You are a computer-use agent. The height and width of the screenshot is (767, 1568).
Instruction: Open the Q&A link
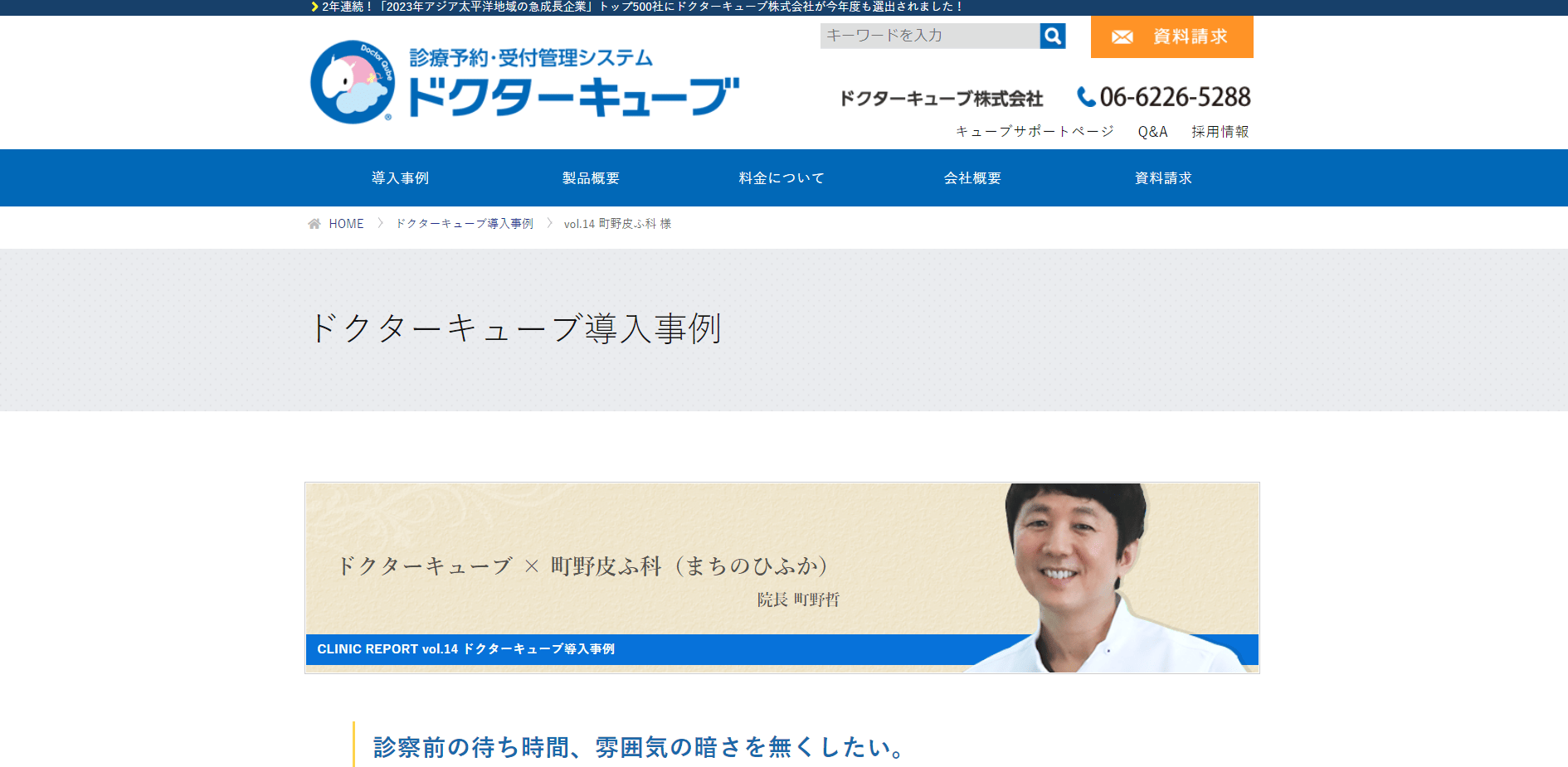[1152, 132]
